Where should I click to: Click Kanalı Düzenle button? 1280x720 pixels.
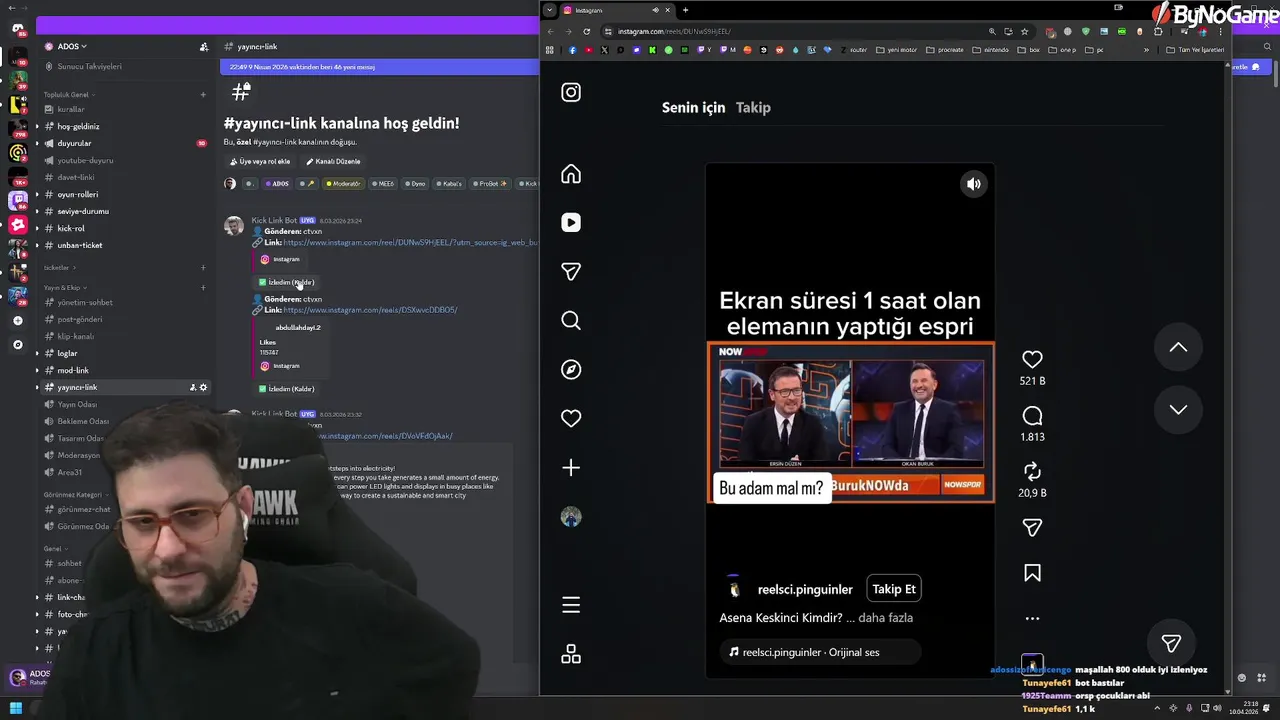(333, 161)
